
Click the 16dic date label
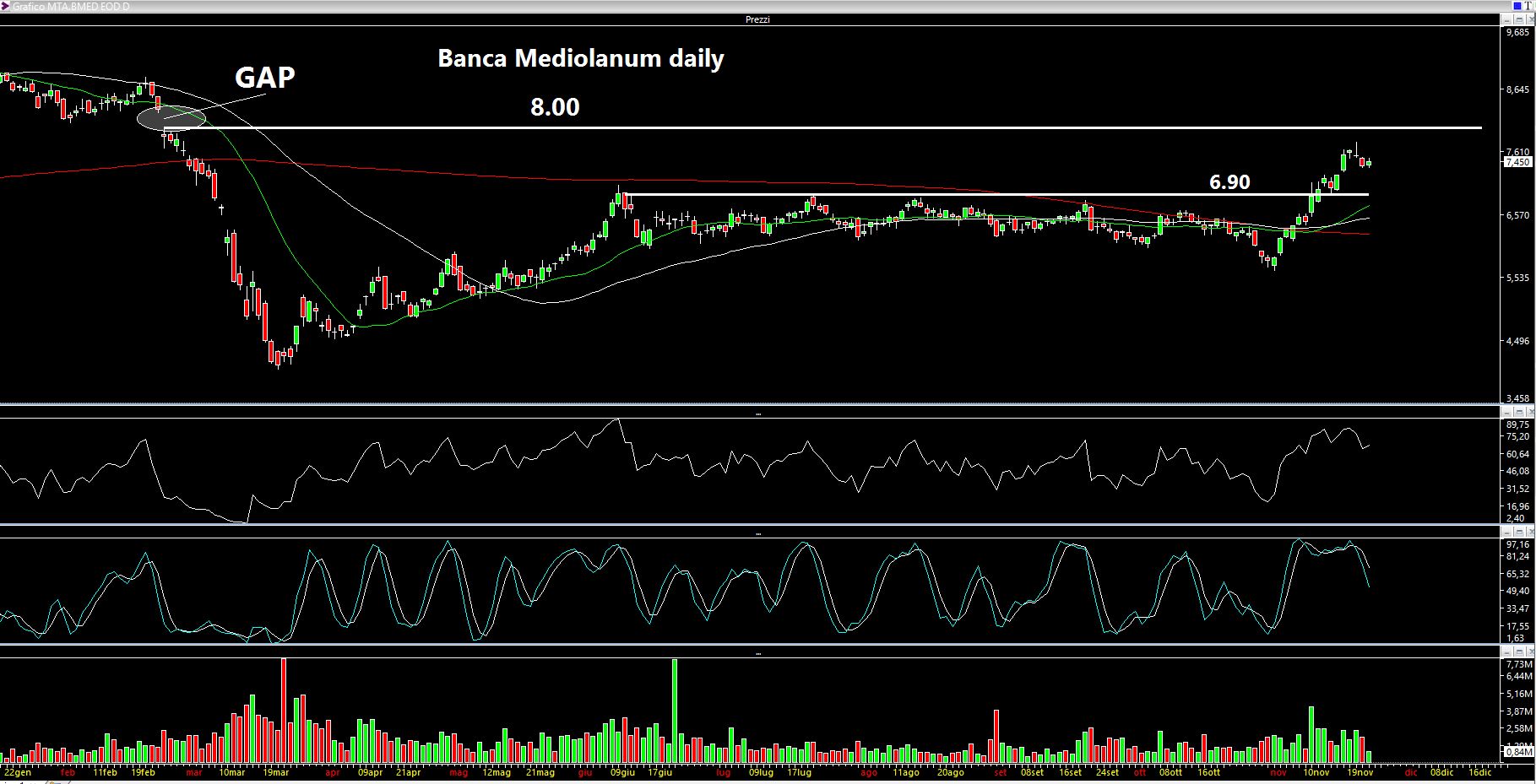1479,772
